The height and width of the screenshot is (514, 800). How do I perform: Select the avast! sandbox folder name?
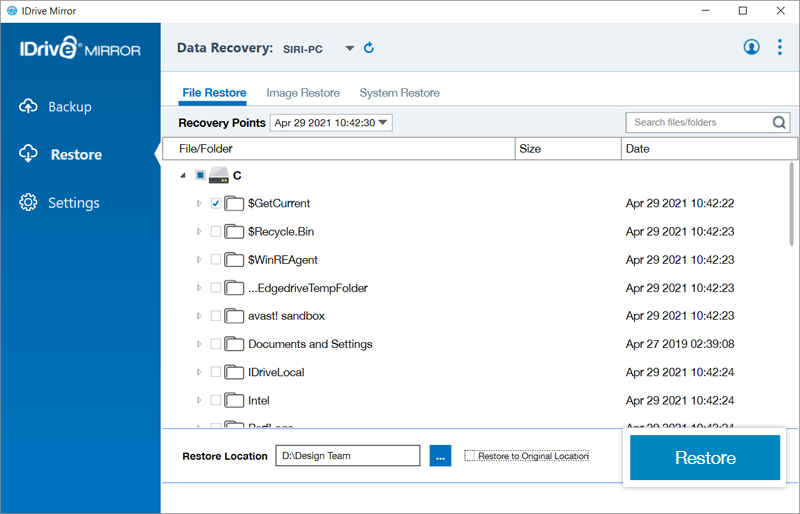(286, 316)
